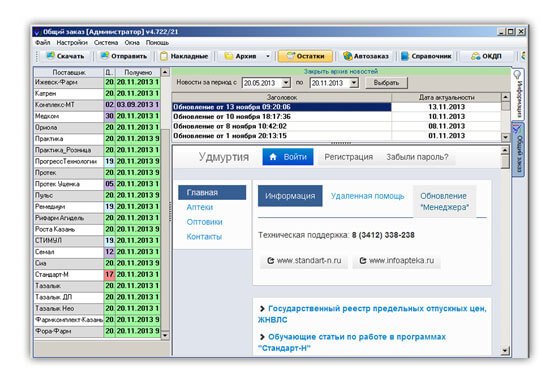Select supplier row Протек Уценка
The image size is (560, 380).
pyautogui.click(x=97, y=184)
